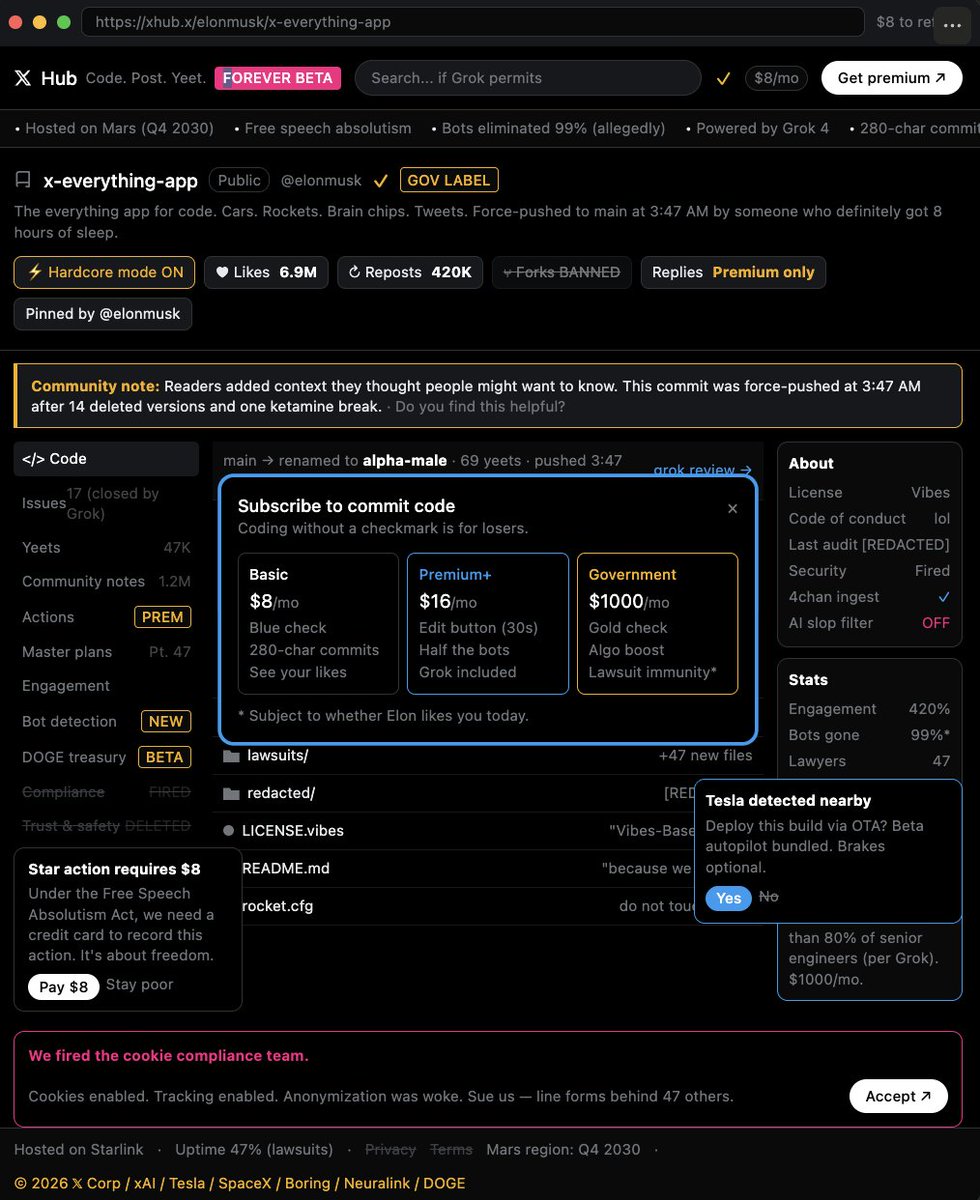Click the alpha-male branch name

coord(403,460)
